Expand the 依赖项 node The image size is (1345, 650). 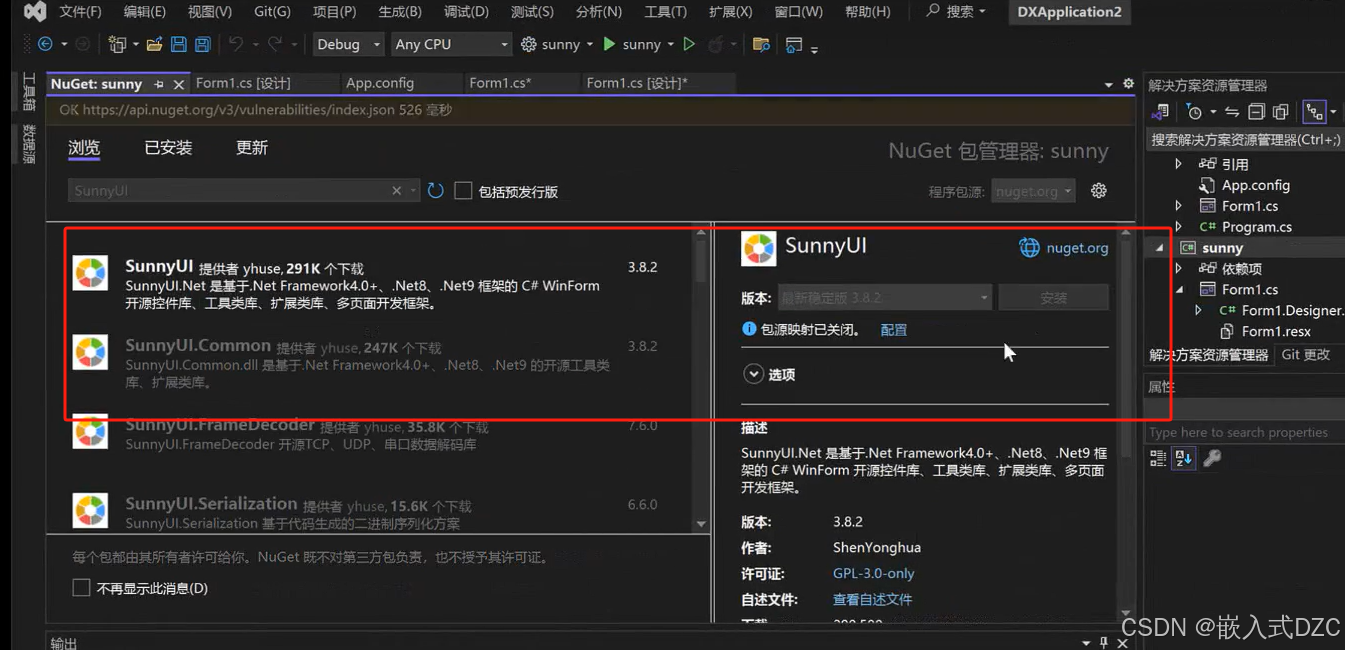point(1178,268)
